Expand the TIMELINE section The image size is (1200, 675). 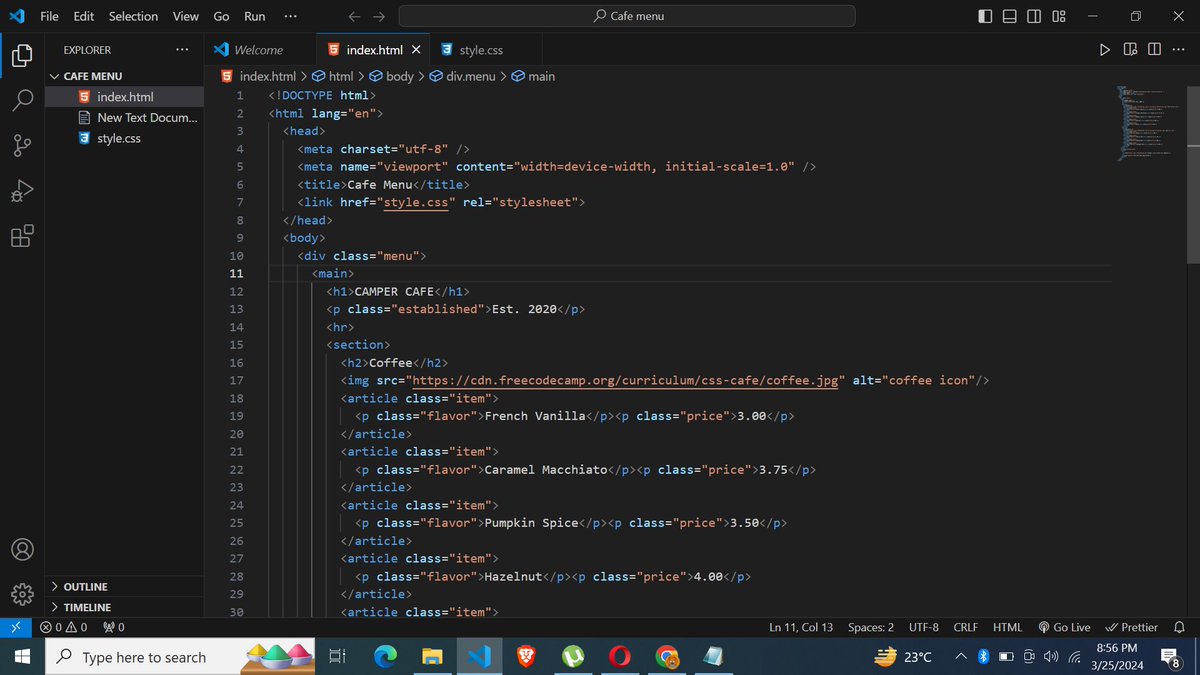(x=125, y=607)
